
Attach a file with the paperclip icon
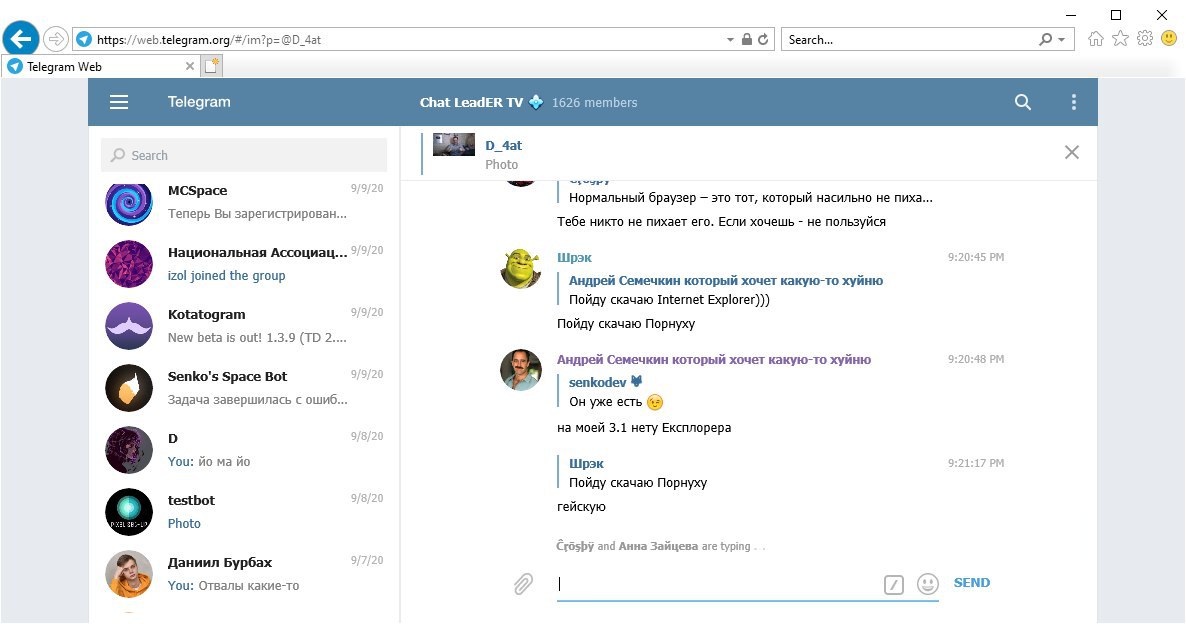(x=523, y=583)
